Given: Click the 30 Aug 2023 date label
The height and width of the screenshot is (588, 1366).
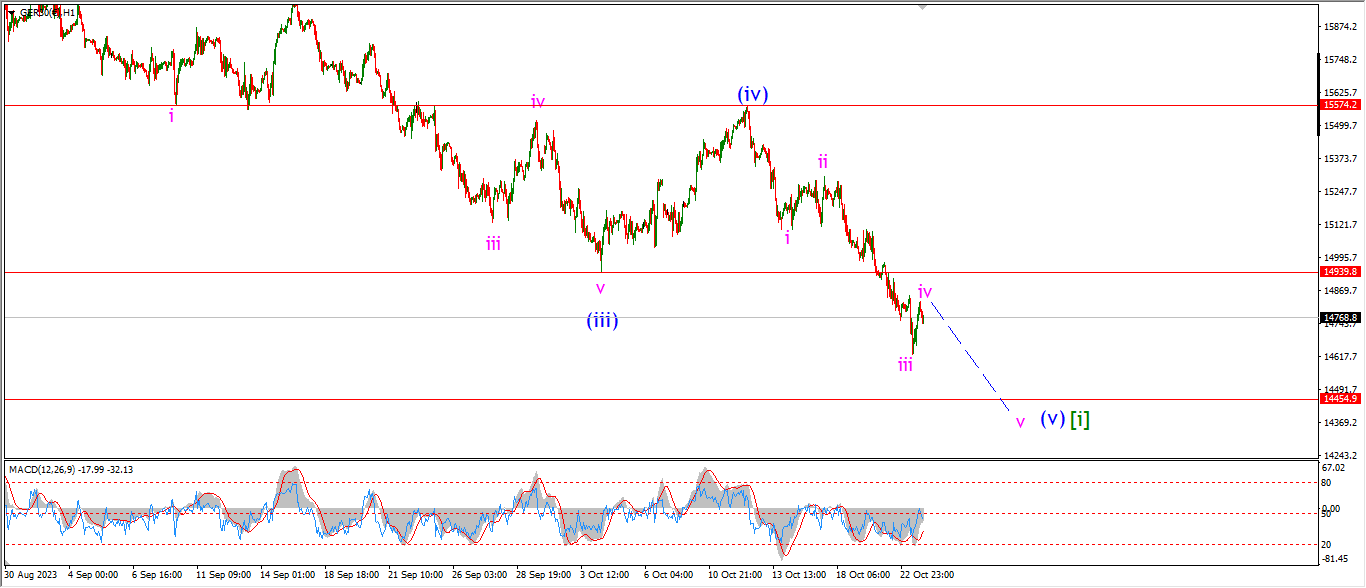Looking at the screenshot, I should tap(30, 575).
